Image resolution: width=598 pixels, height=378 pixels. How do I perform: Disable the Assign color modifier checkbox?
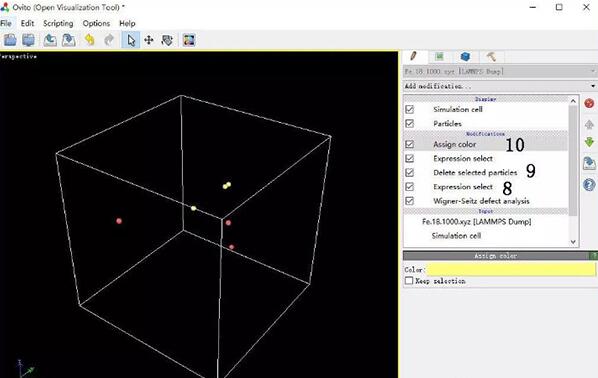click(410, 144)
